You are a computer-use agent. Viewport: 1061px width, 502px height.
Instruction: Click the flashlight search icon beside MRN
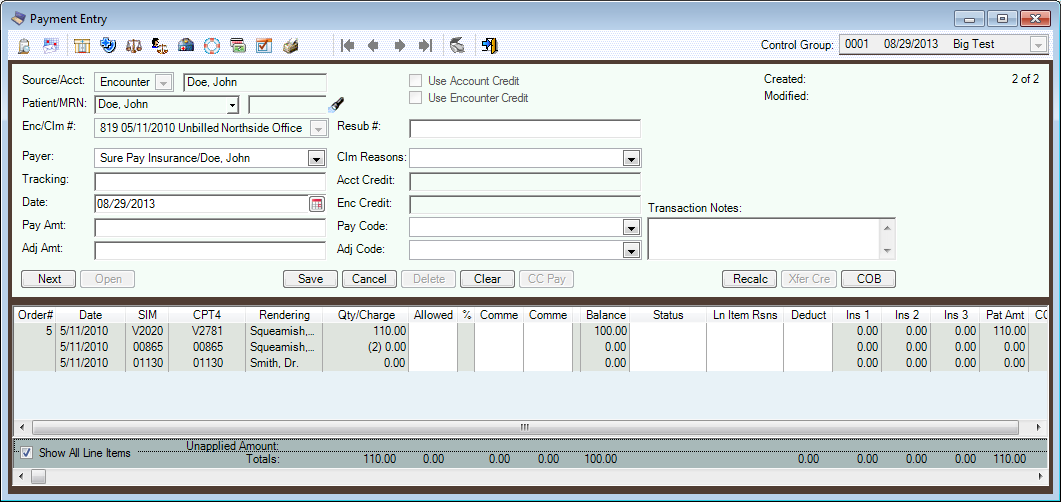coord(337,105)
